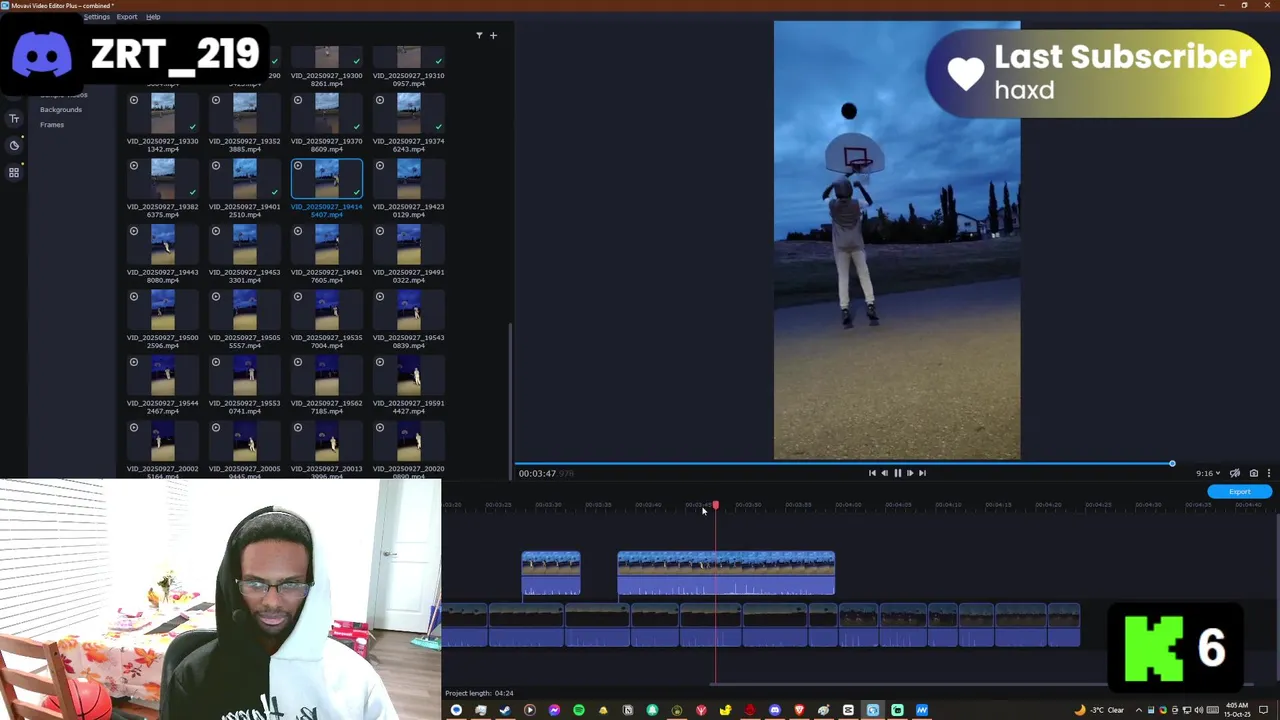Open the 9:16 aspect ratio dropdown
The height and width of the screenshot is (720, 1280).
pyautogui.click(x=1208, y=474)
